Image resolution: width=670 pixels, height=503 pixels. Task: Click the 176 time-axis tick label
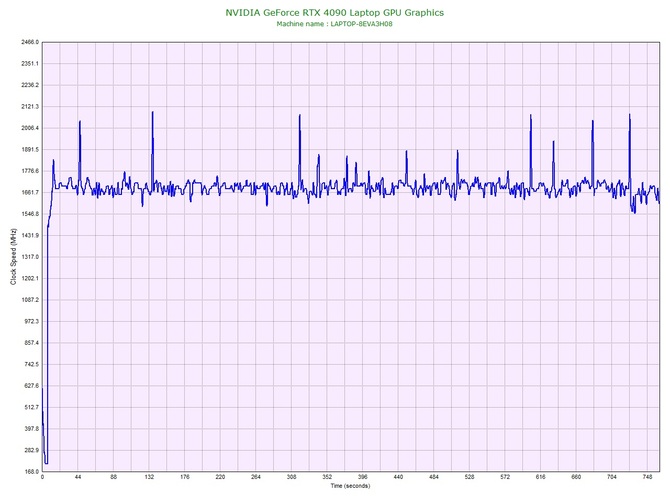point(185,477)
